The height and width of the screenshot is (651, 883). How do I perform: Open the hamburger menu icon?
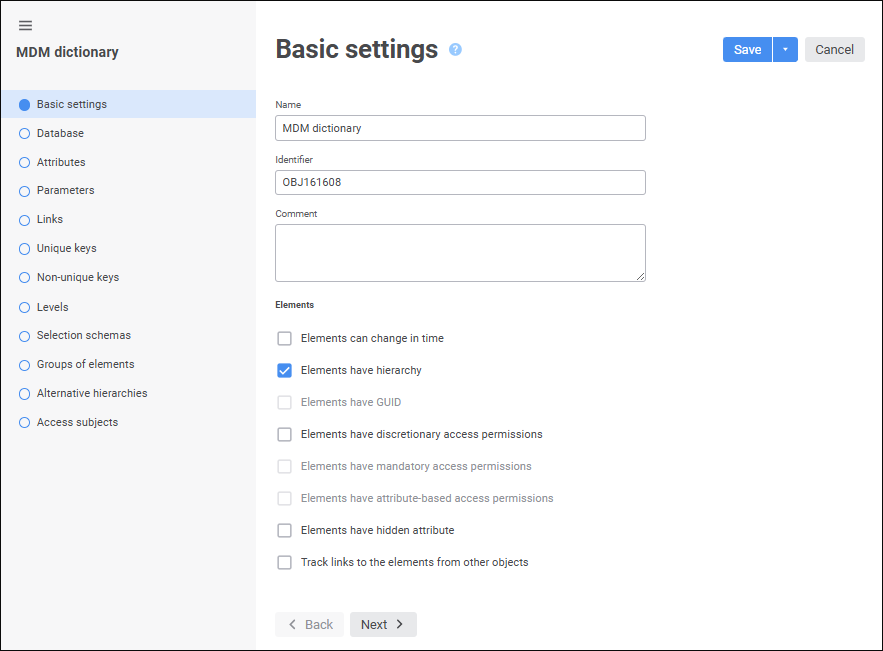point(25,25)
